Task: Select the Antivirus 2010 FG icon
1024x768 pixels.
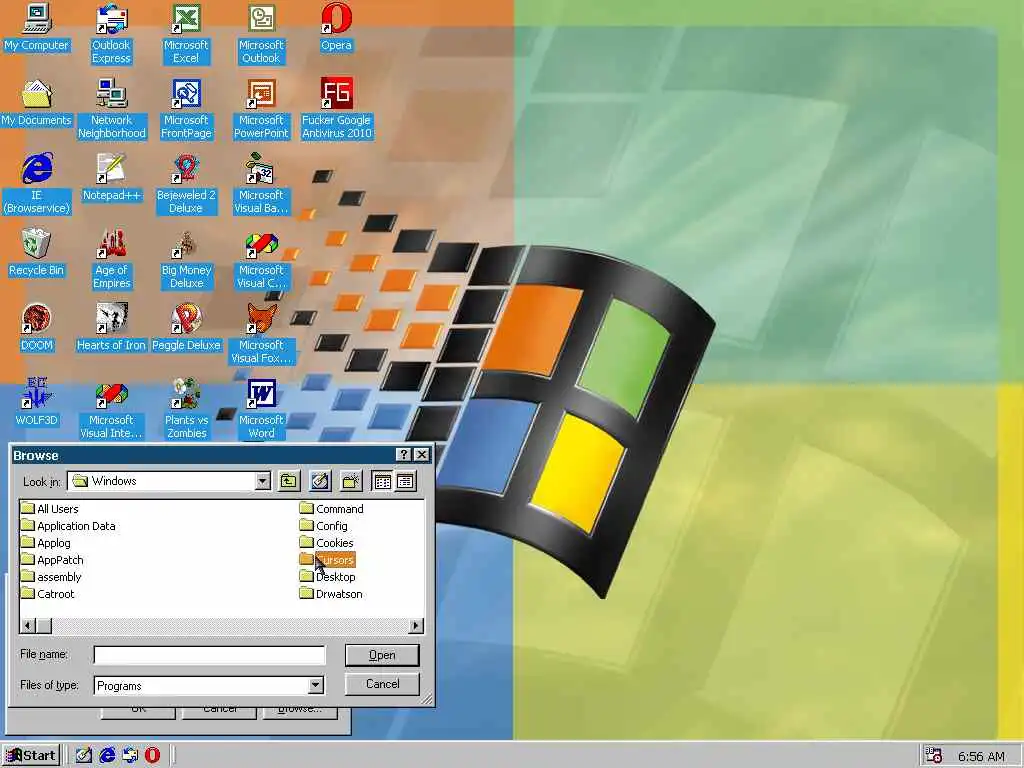Action: [336, 108]
